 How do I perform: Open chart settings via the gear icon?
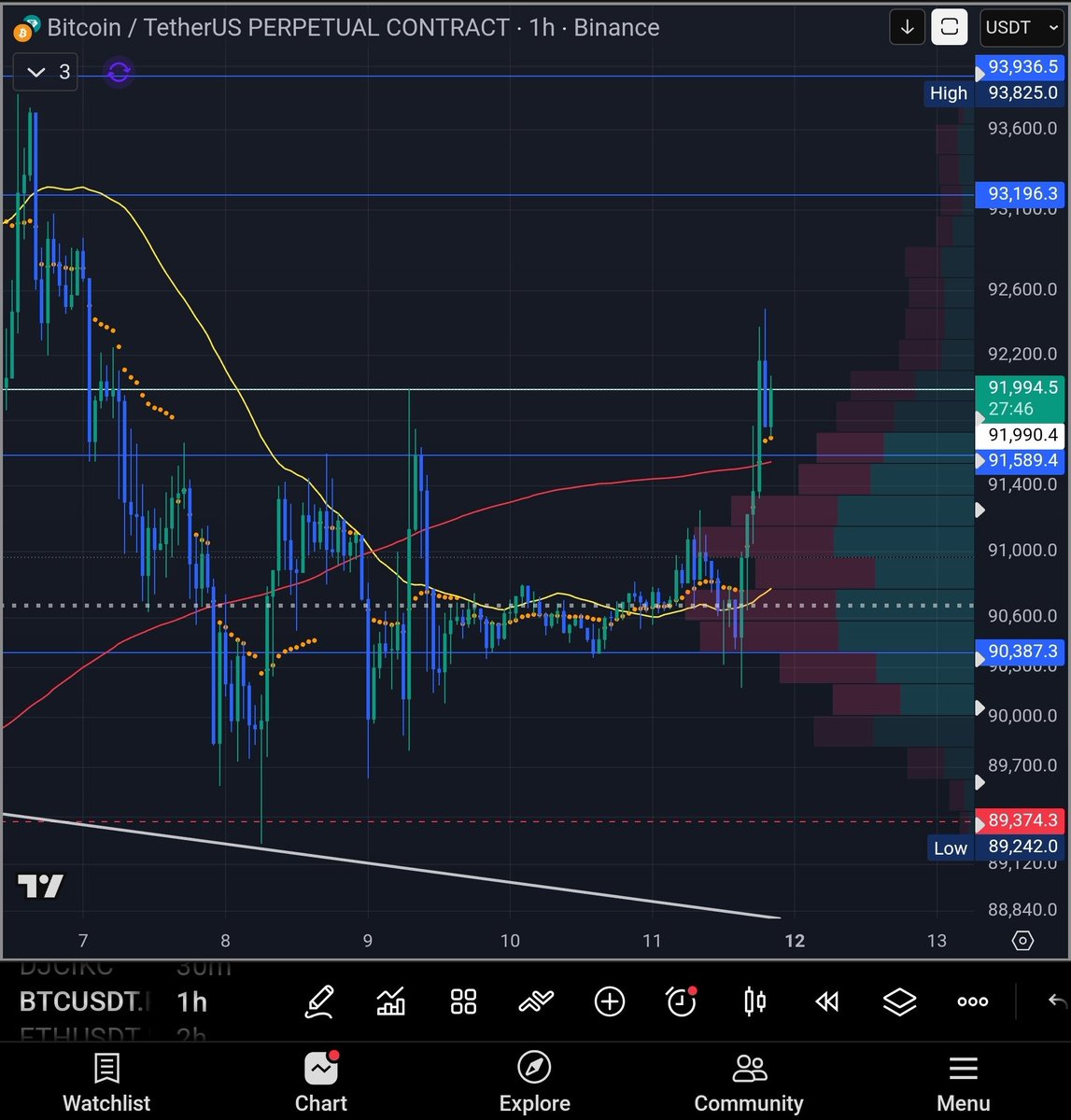click(1023, 941)
